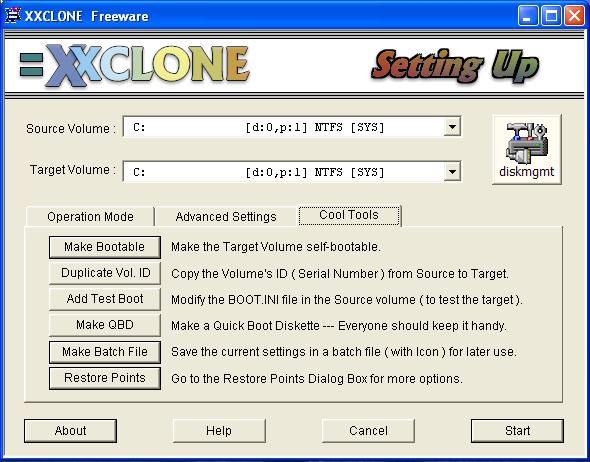Switch to the Advanced Settings tab

(226, 217)
